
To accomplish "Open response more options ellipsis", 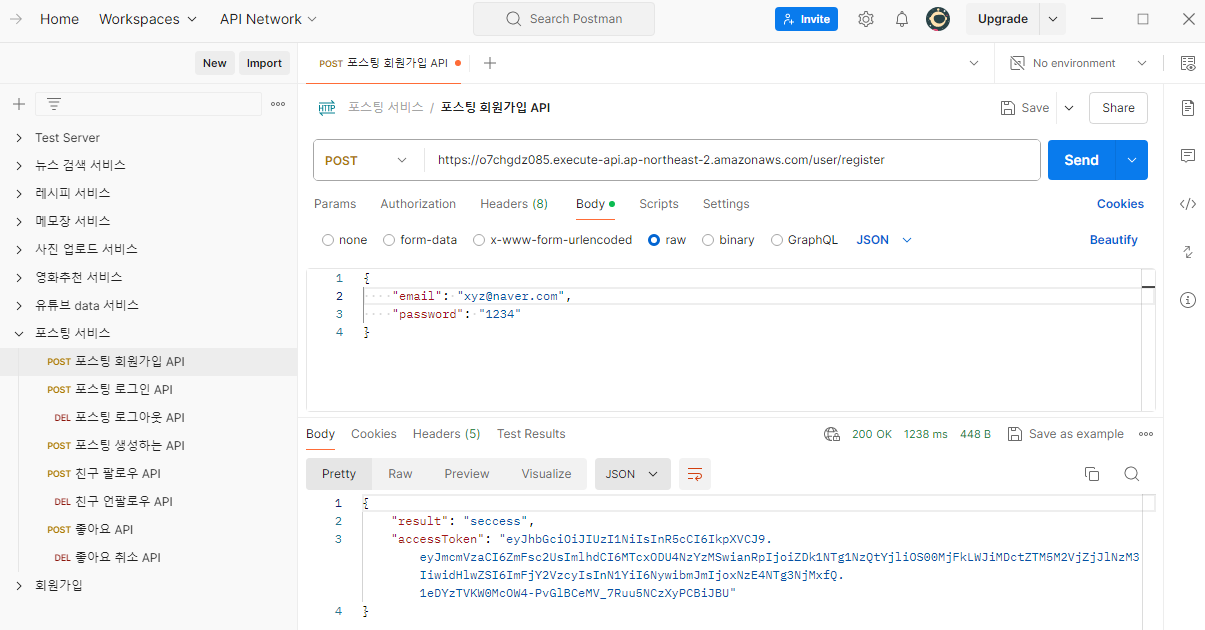I will coord(1146,434).
